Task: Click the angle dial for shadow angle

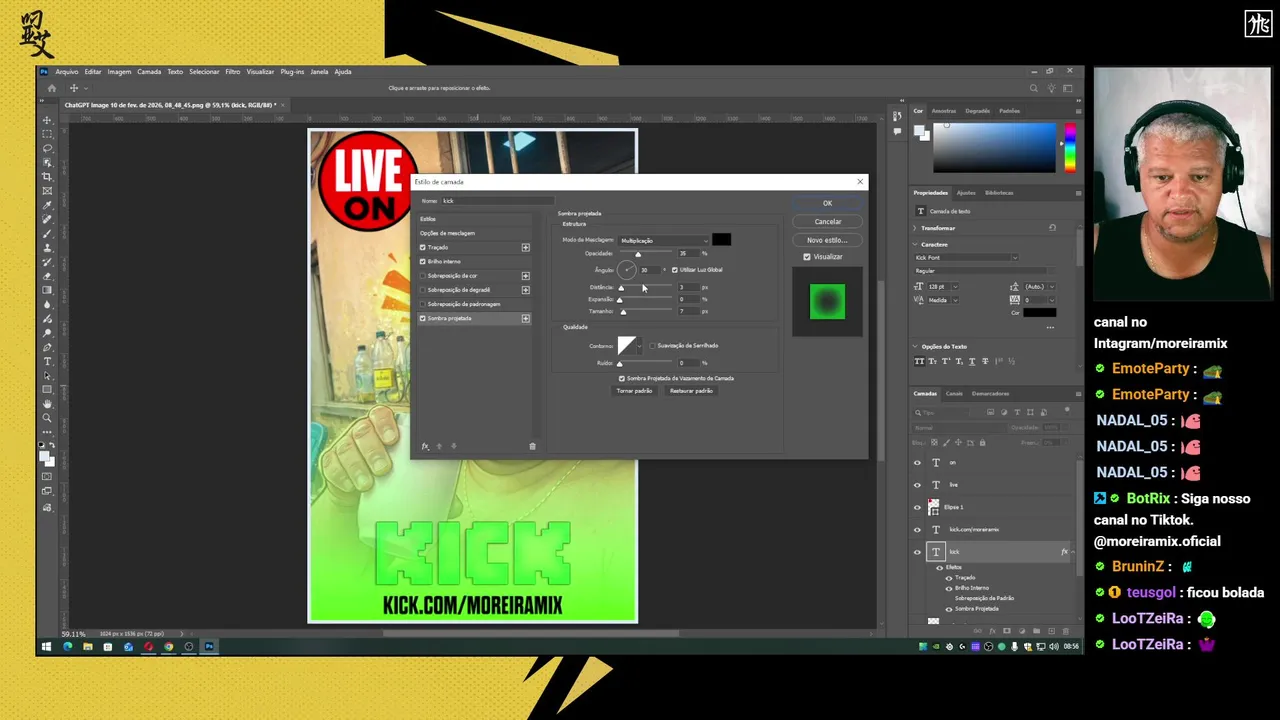Action: (626, 270)
